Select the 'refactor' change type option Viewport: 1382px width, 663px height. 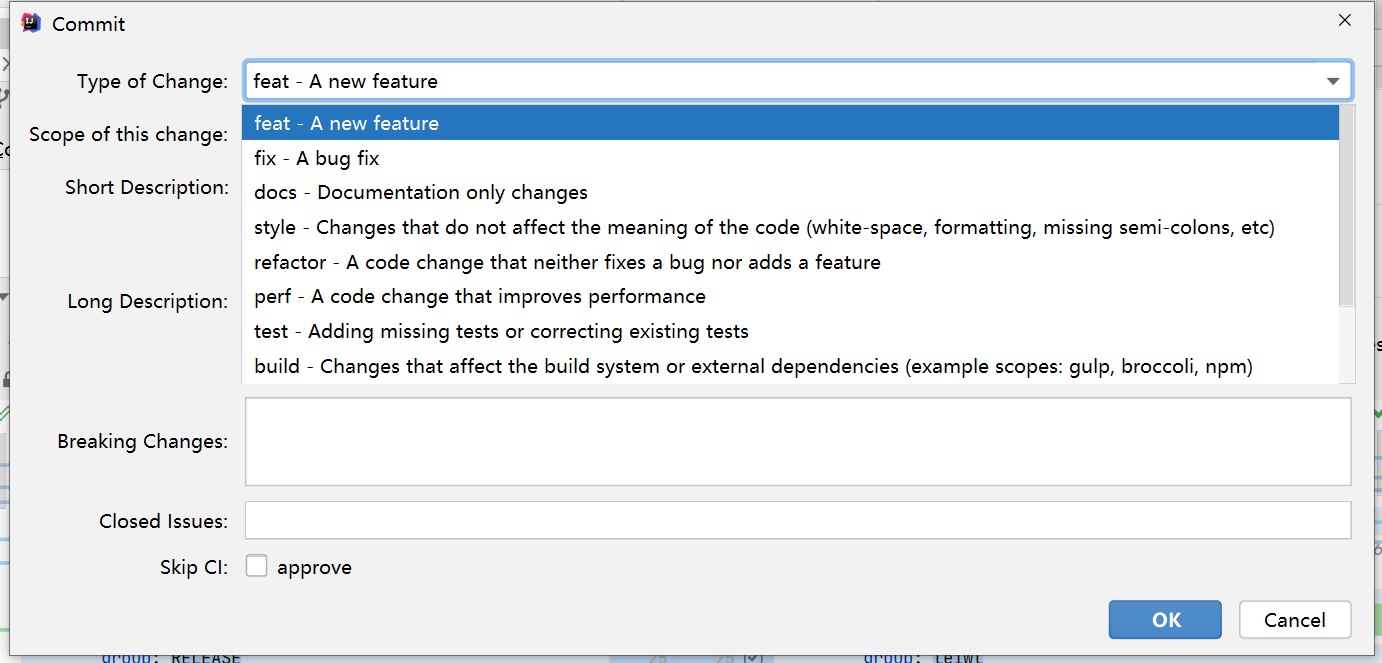click(x=567, y=262)
